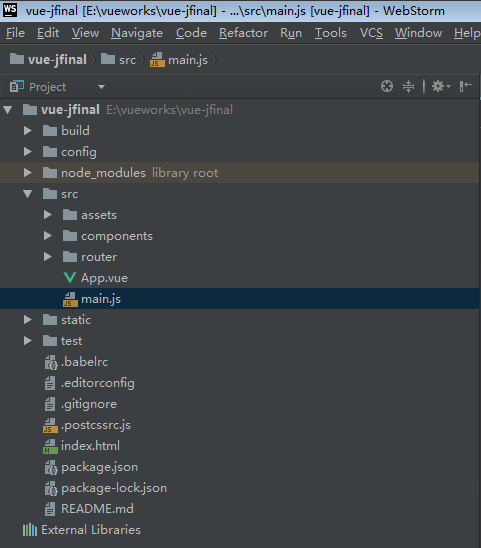The width and height of the screenshot is (481, 548).
Task: Click the text file icon beside .editorconfig
Action: [50, 383]
